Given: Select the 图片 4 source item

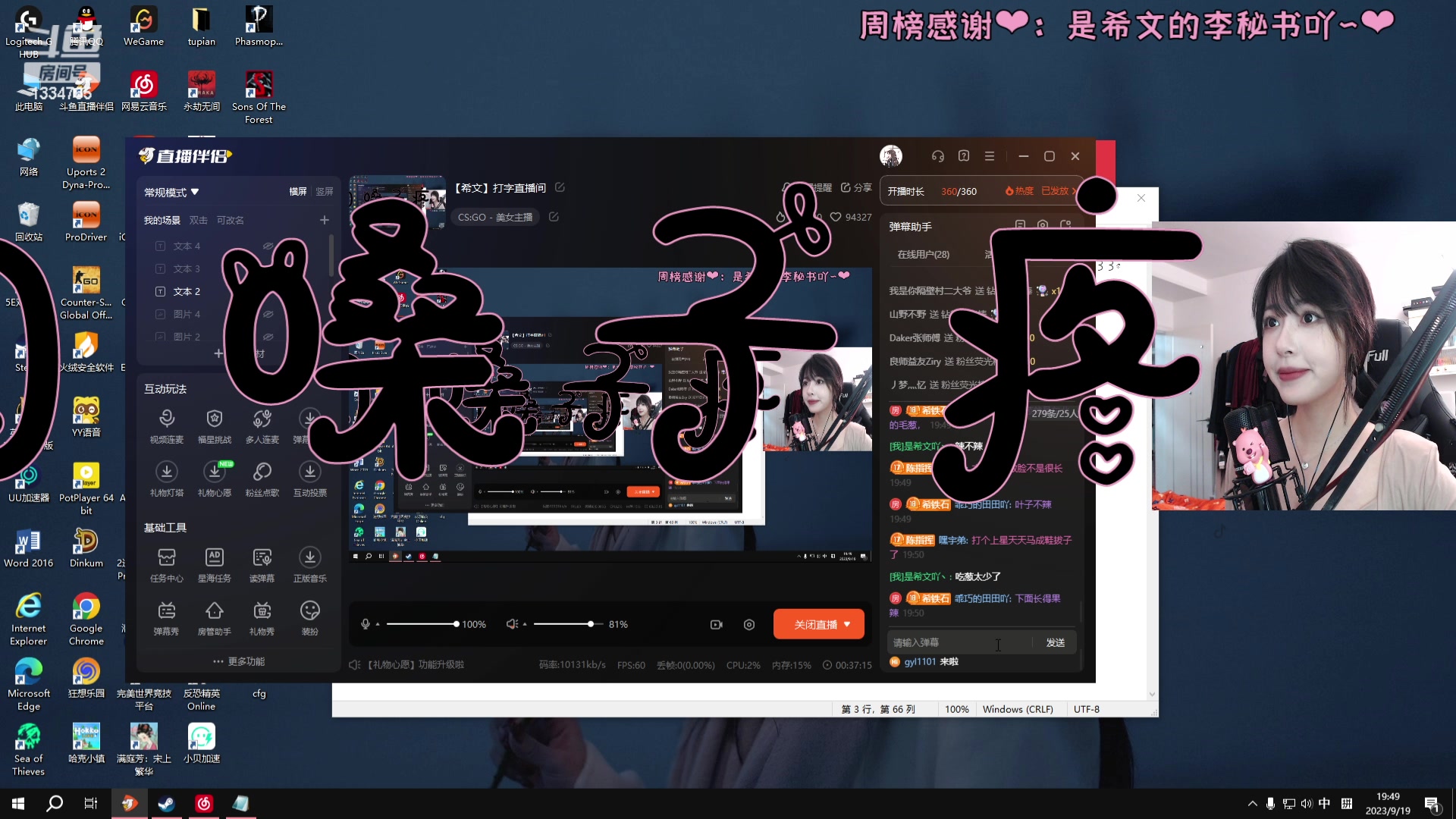Looking at the screenshot, I should (187, 314).
